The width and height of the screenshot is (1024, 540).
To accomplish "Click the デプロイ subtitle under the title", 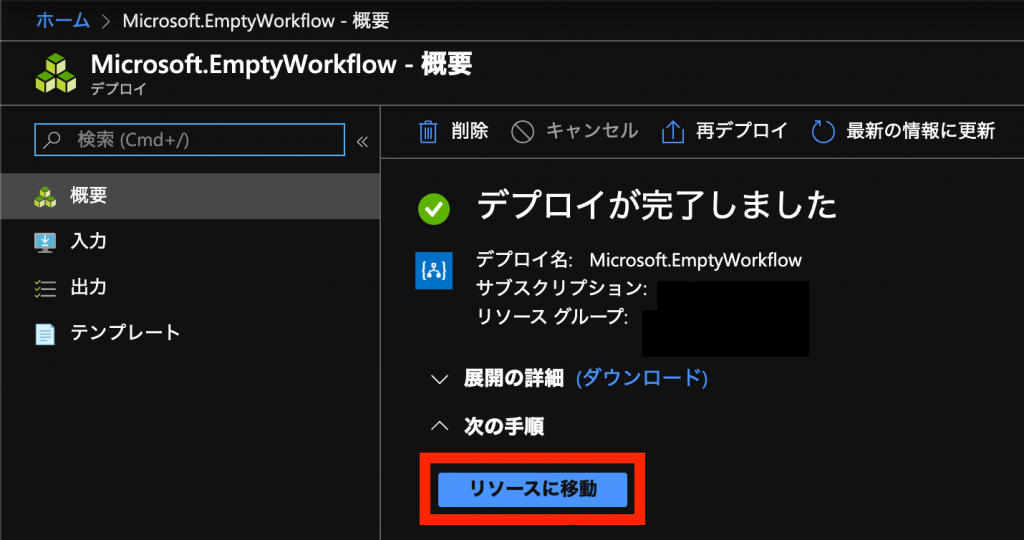I will pyautogui.click(x=118, y=89).
